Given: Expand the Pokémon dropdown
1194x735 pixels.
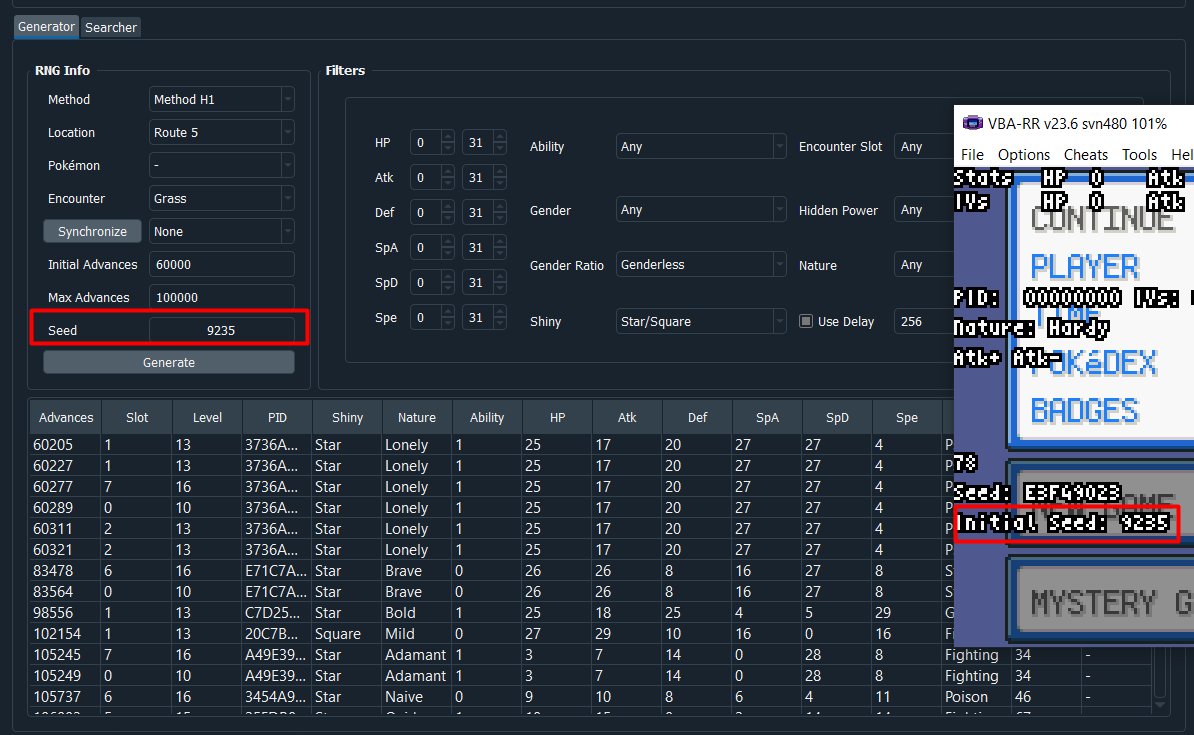Looking at the screenshot, I should pos(222,165).
